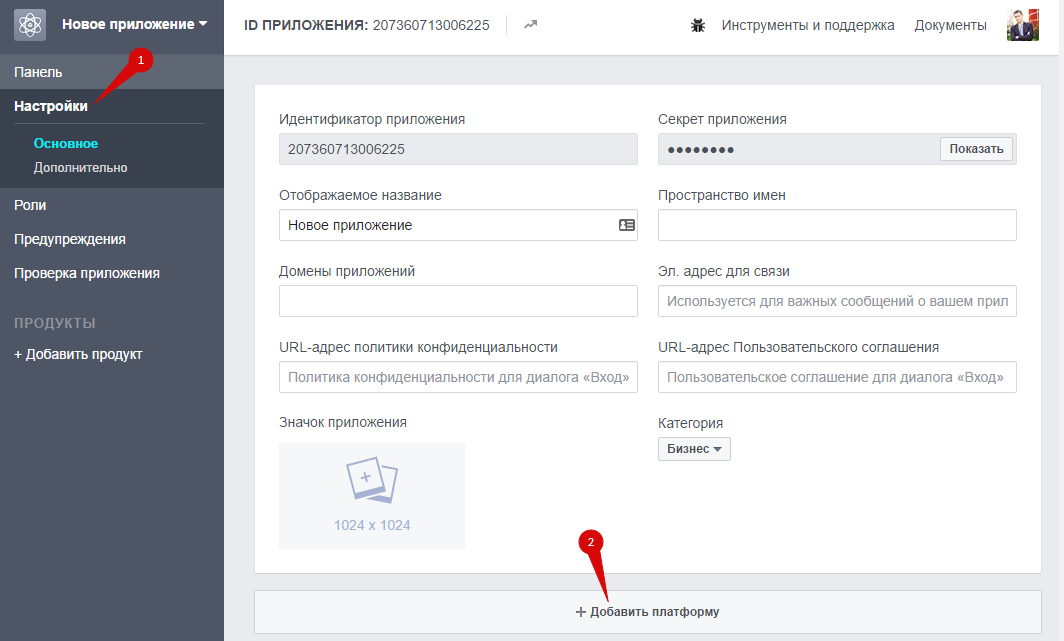The image size is (1064, 641).
Task: Expand the Новое приложение app switcher
Action: pyautogui.click(x=134, y=24)
